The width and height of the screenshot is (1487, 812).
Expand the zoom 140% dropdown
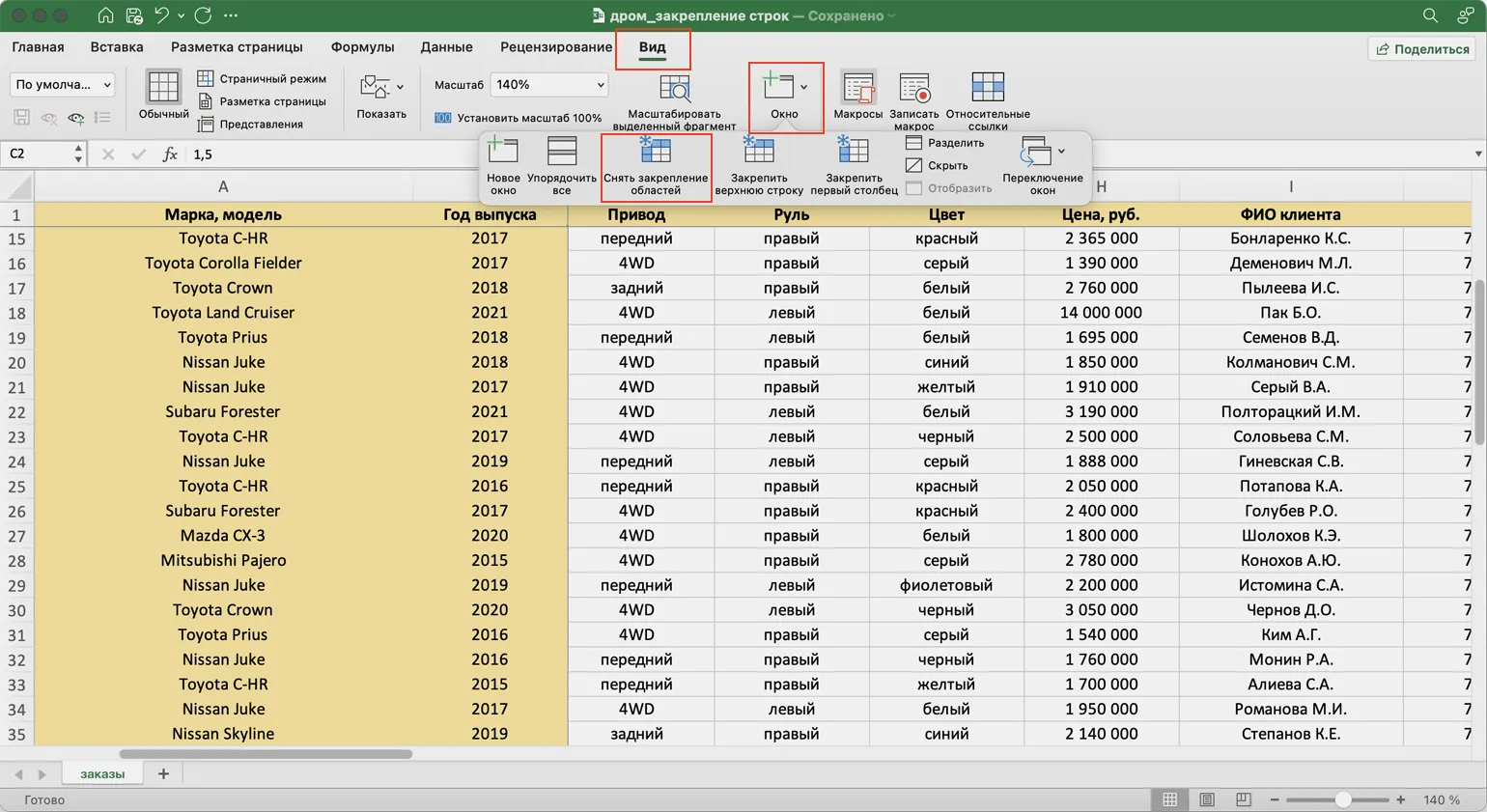click(600, 85)
